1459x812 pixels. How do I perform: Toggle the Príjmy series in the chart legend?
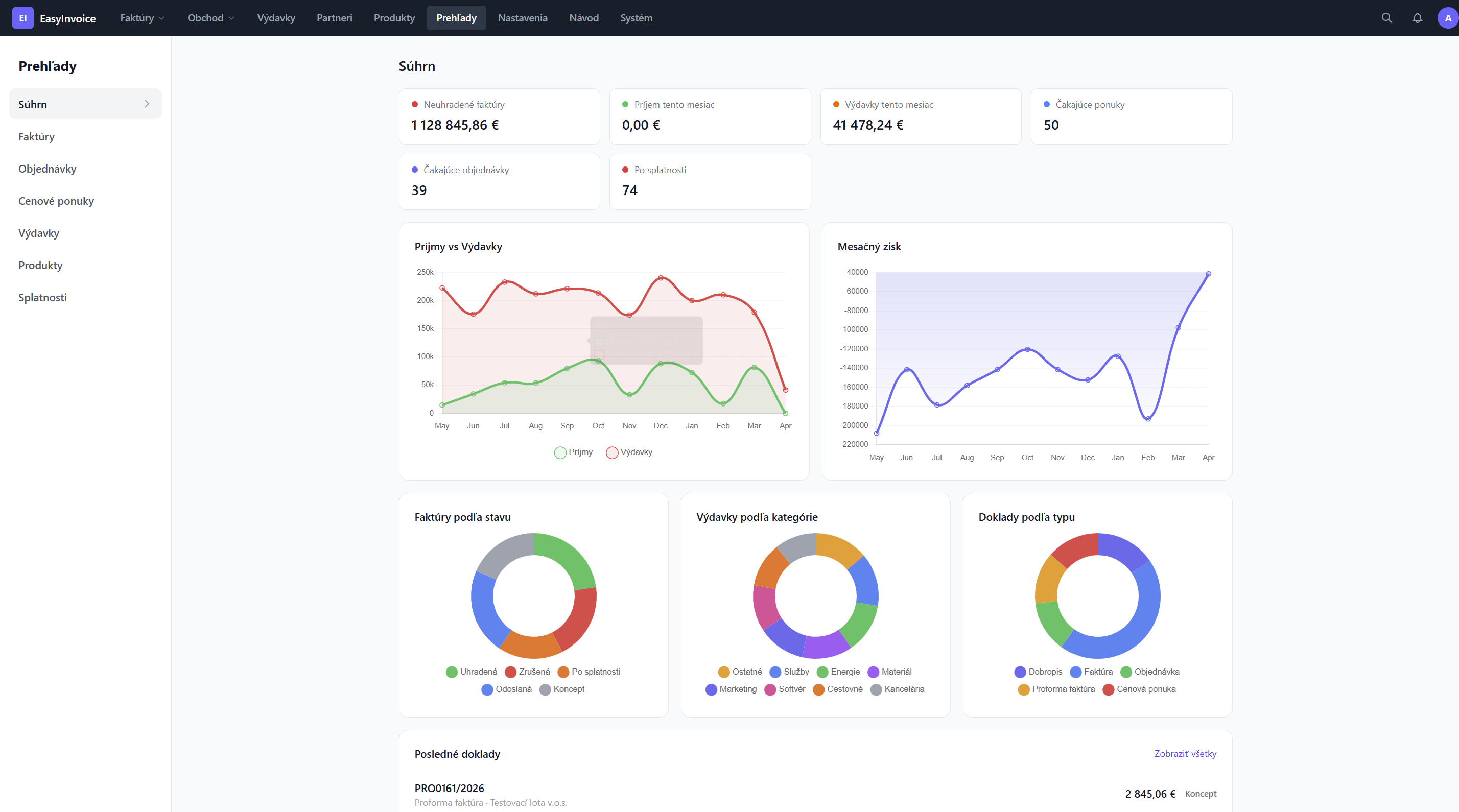[x=573, y=452]
